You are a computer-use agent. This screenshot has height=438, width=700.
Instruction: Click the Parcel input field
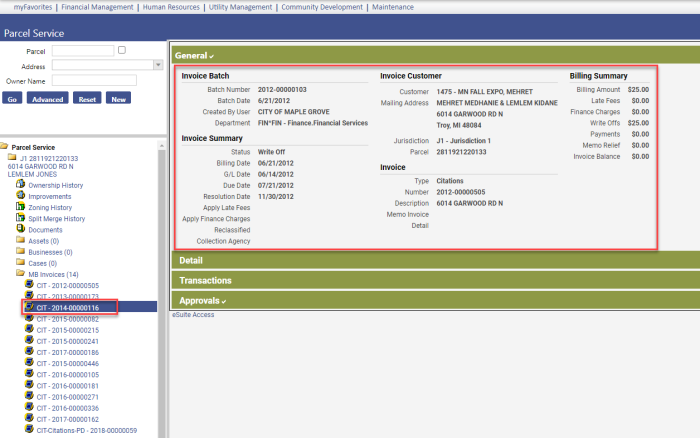click(x=83, y=51)
